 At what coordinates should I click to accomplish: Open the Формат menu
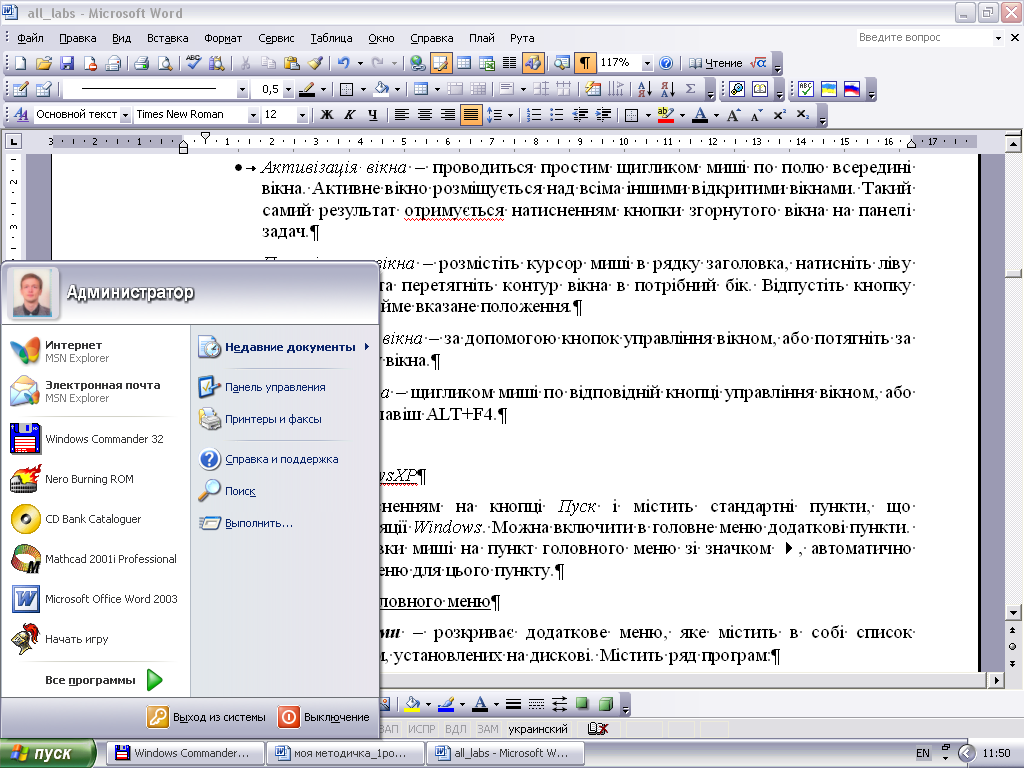(x=223, y=38)
